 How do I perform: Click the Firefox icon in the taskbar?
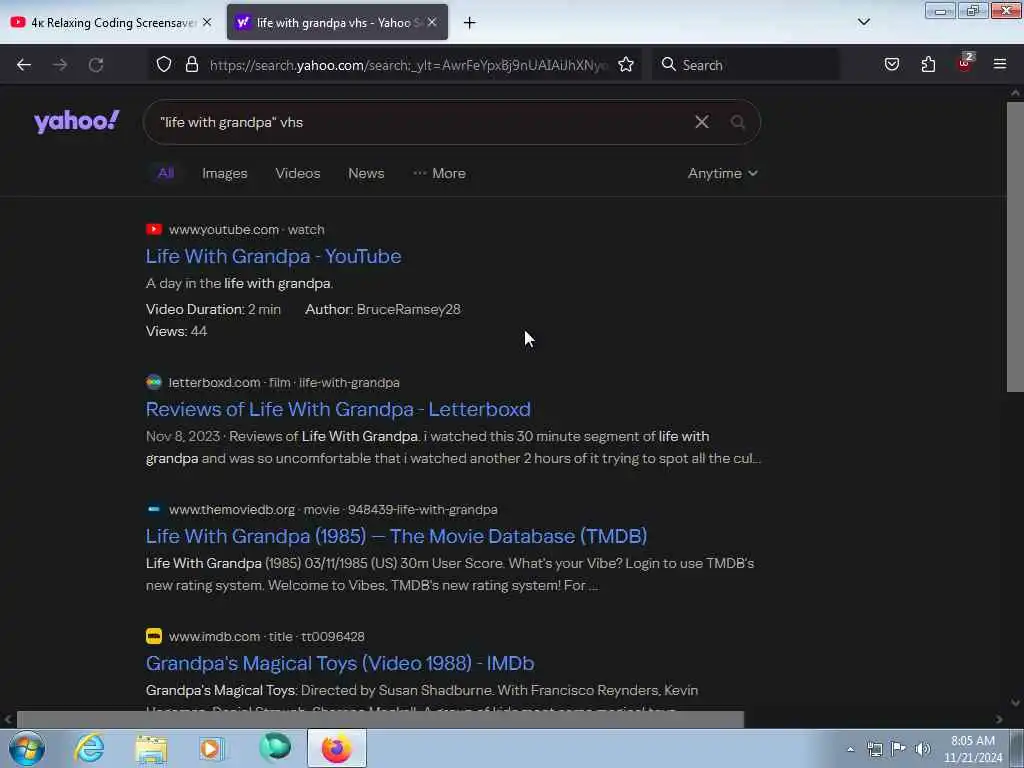[336, 748]
